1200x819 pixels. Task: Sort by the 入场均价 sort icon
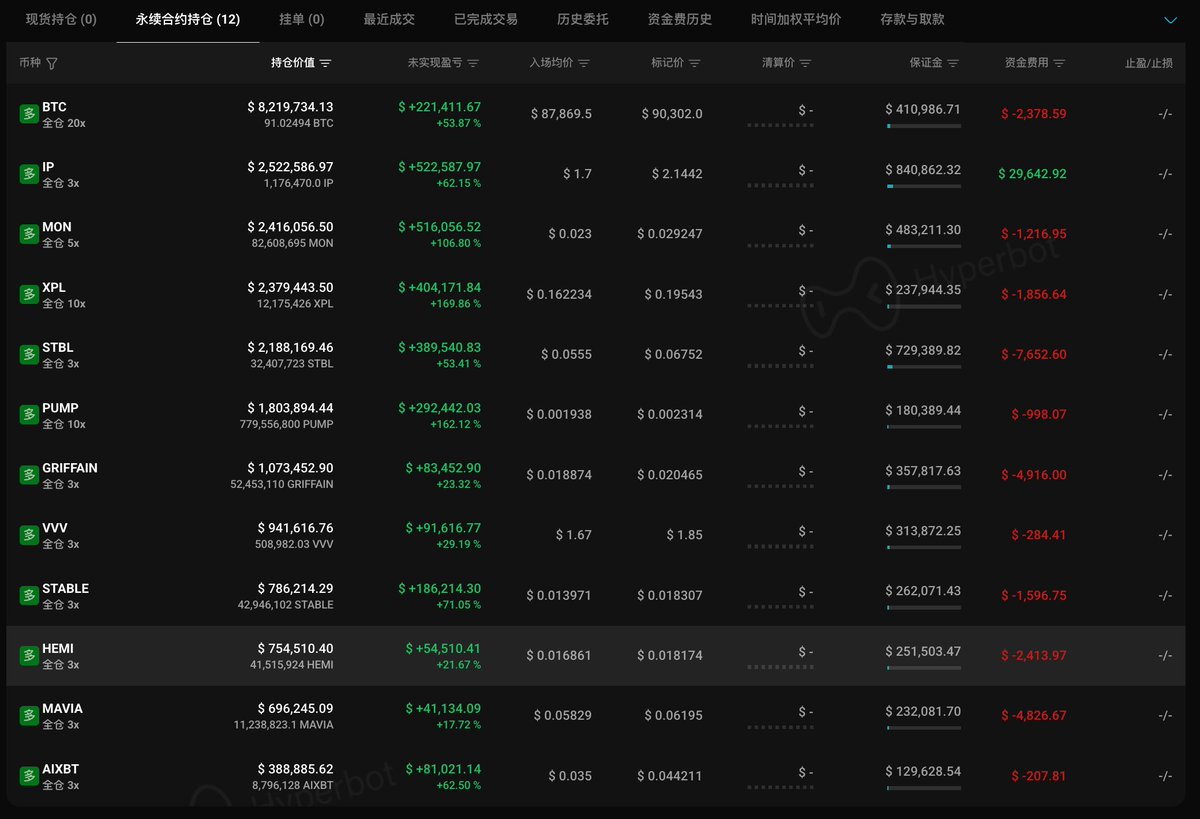click(584, 63)
